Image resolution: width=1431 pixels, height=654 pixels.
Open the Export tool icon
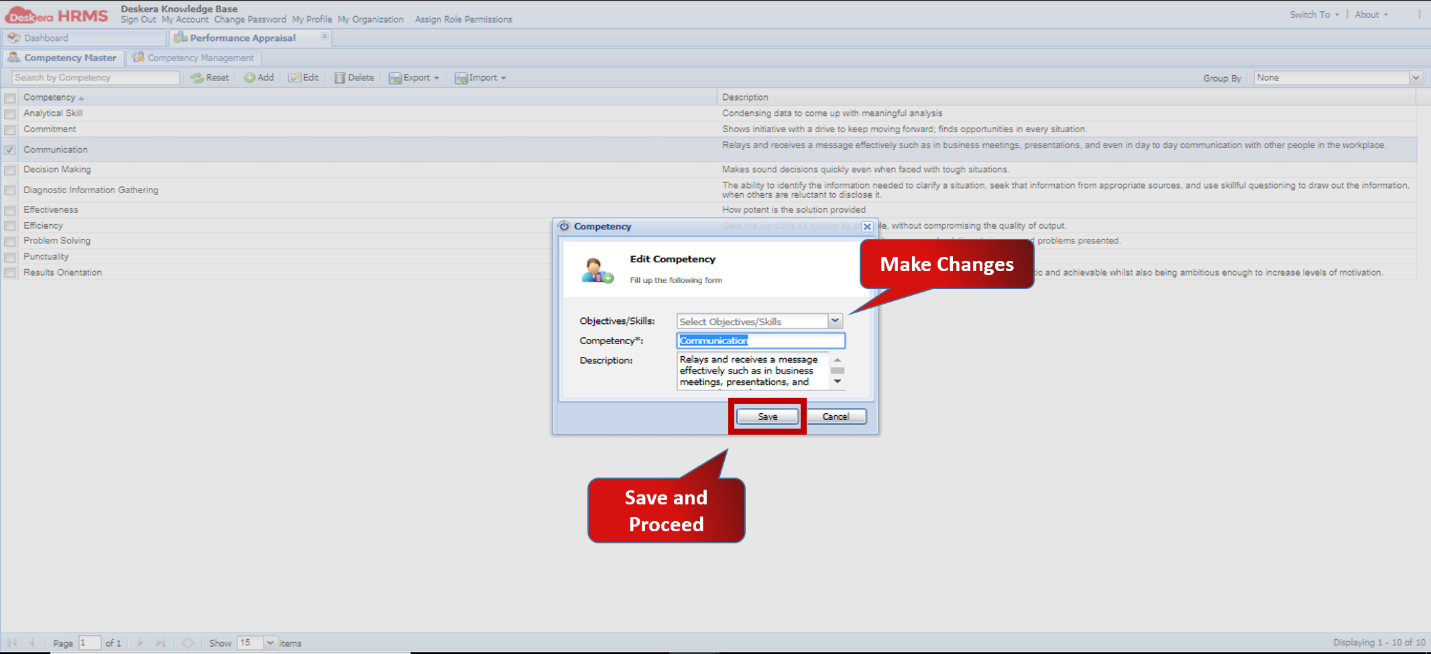click(x=398, y=77)
